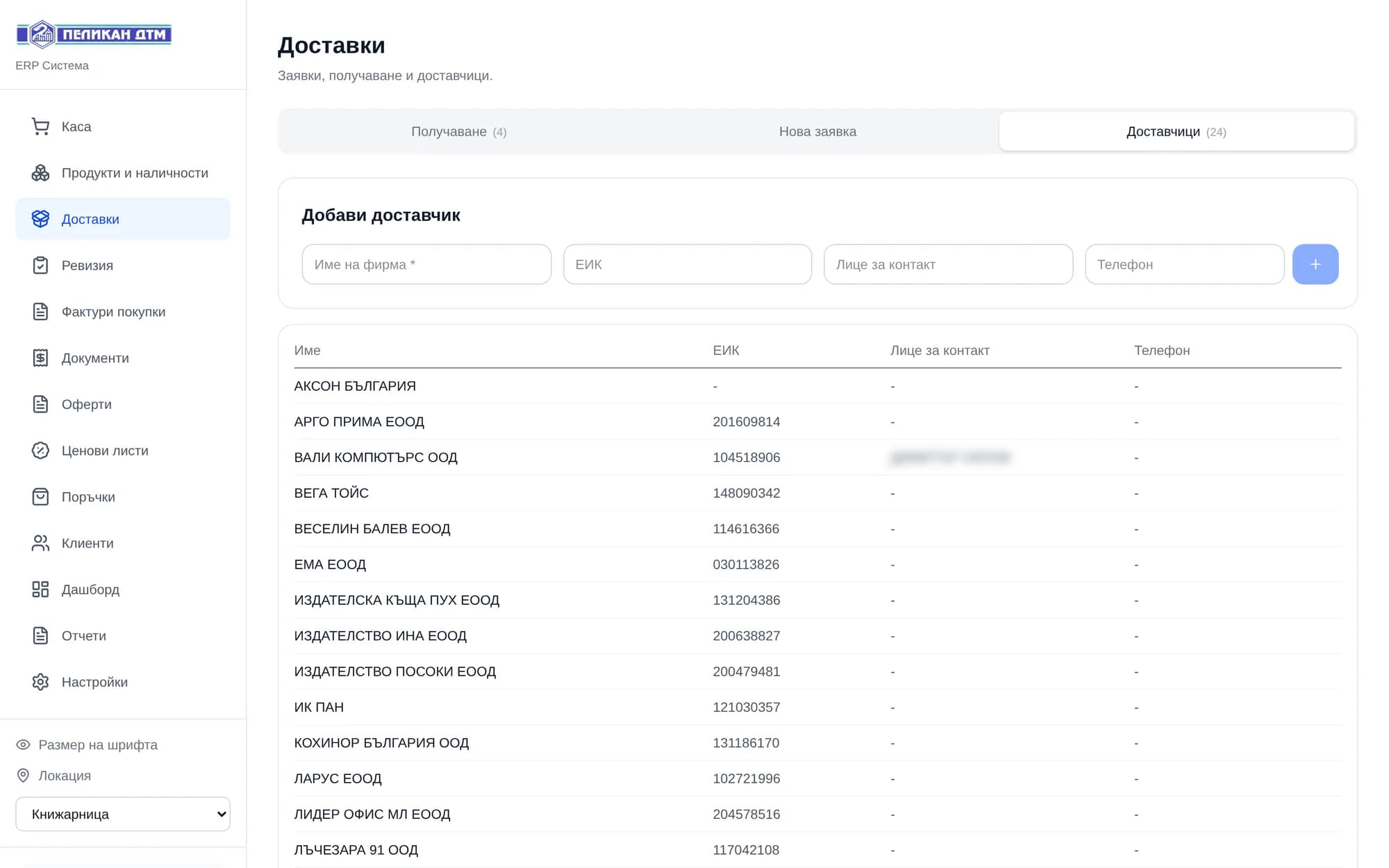This screenshot has height=868, width=1389.
Task: Select ЛЪЧЕЗАРА 91 ООД row
Action: pyautogui.click(x=817, y=850)
